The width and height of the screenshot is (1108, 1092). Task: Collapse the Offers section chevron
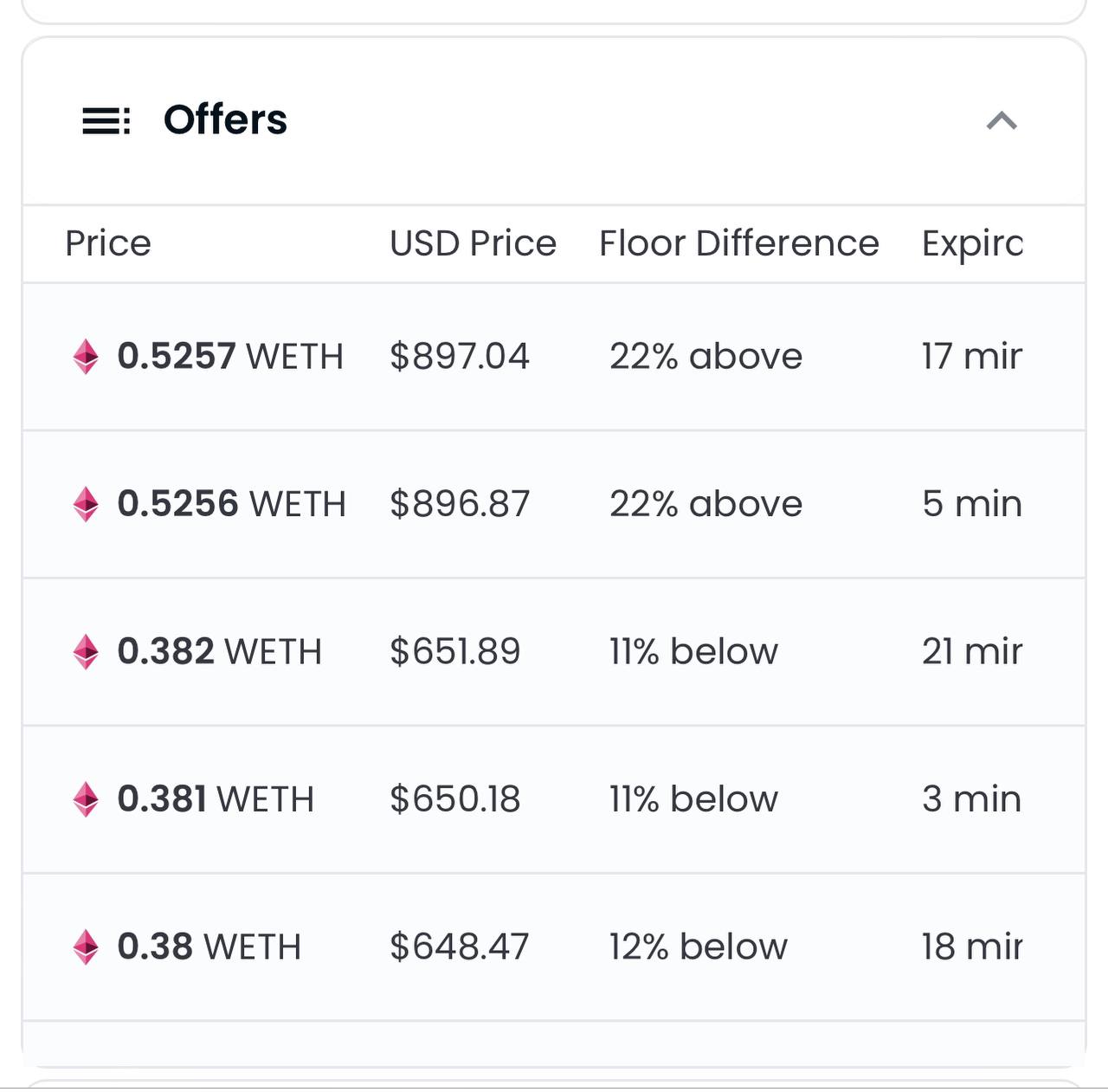(1002, 120)
